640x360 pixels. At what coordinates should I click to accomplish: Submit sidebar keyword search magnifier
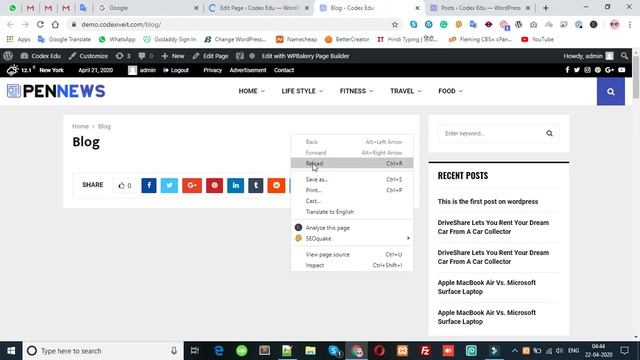tap(549, 133)
